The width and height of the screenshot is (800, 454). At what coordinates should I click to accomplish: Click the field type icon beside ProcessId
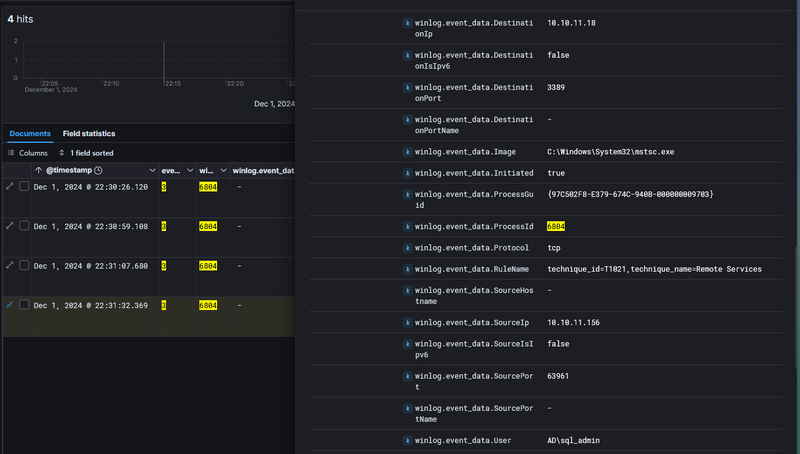click(x=406, y=227)
